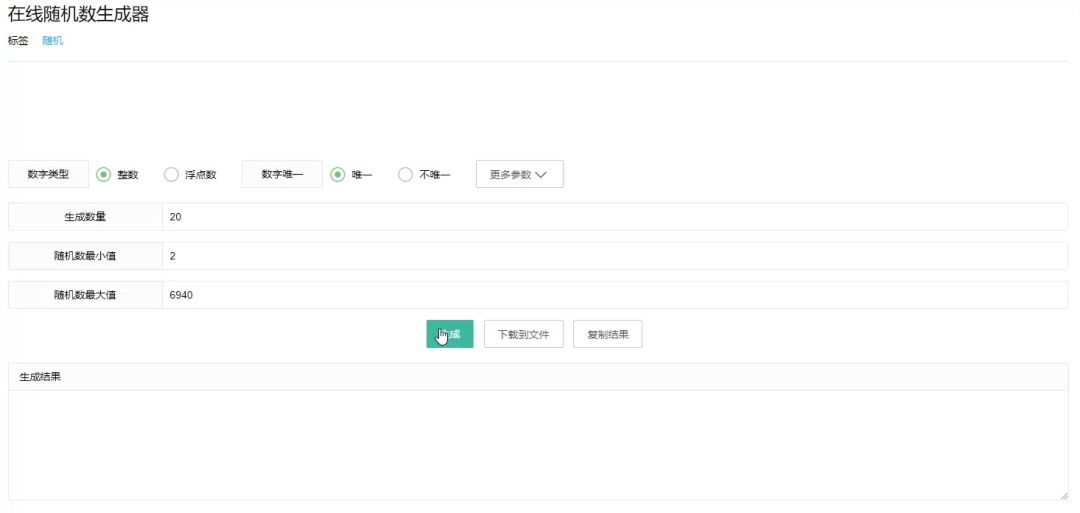Click the 随机数最大值 row label
Viewport: 1080px width, 513px height.
pos(85,295)
